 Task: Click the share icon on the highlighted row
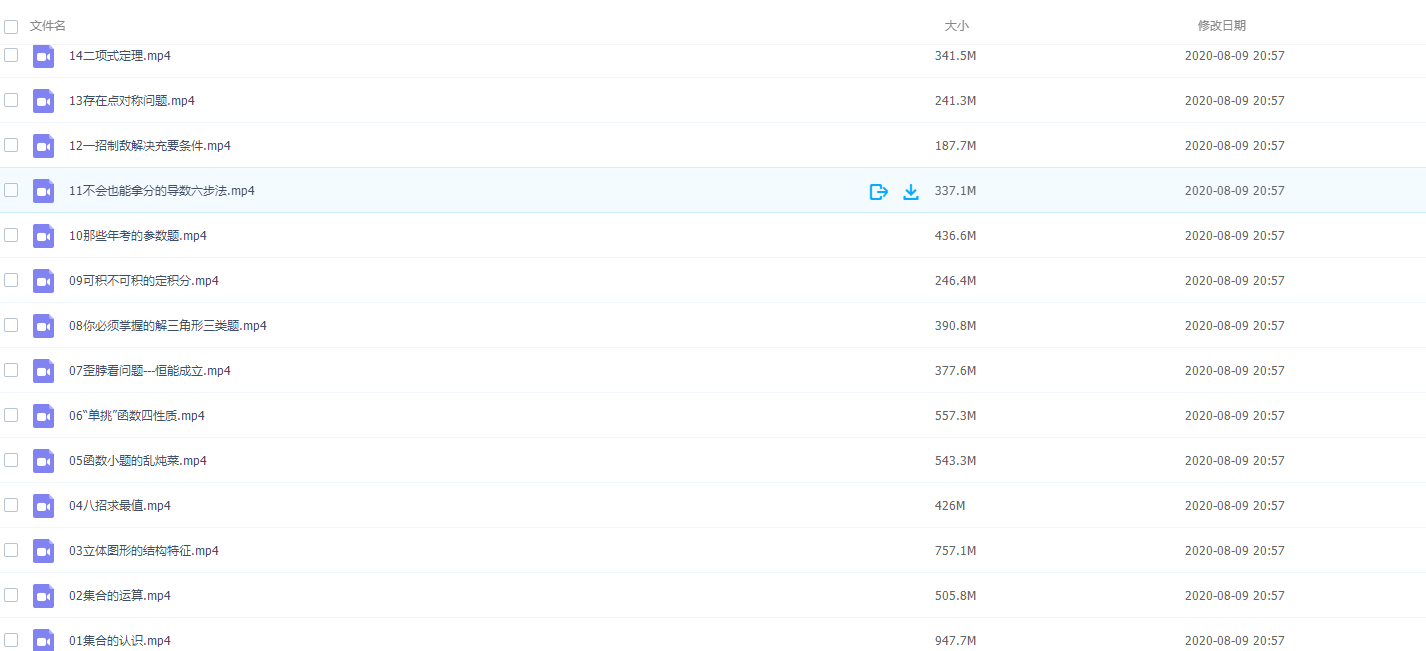878,192
